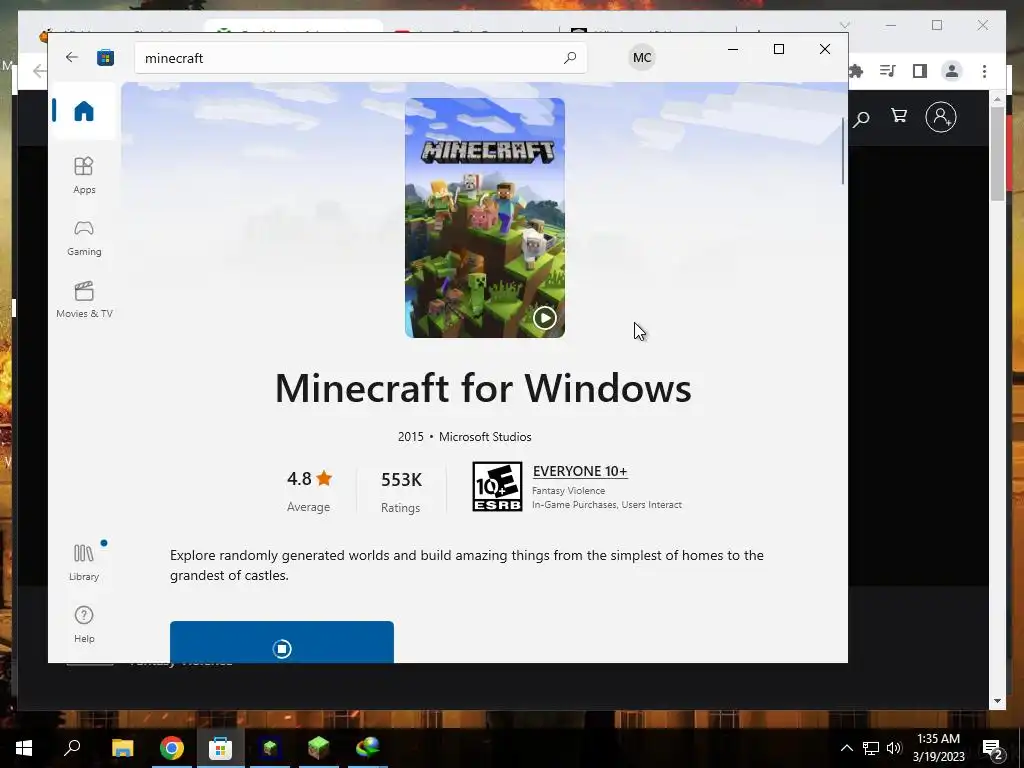Click the Minecraft cover art thumbnail
Image resolution: width=1024 pixels, height=768 pixels.
pyautogui.click(x=485, y=217)
